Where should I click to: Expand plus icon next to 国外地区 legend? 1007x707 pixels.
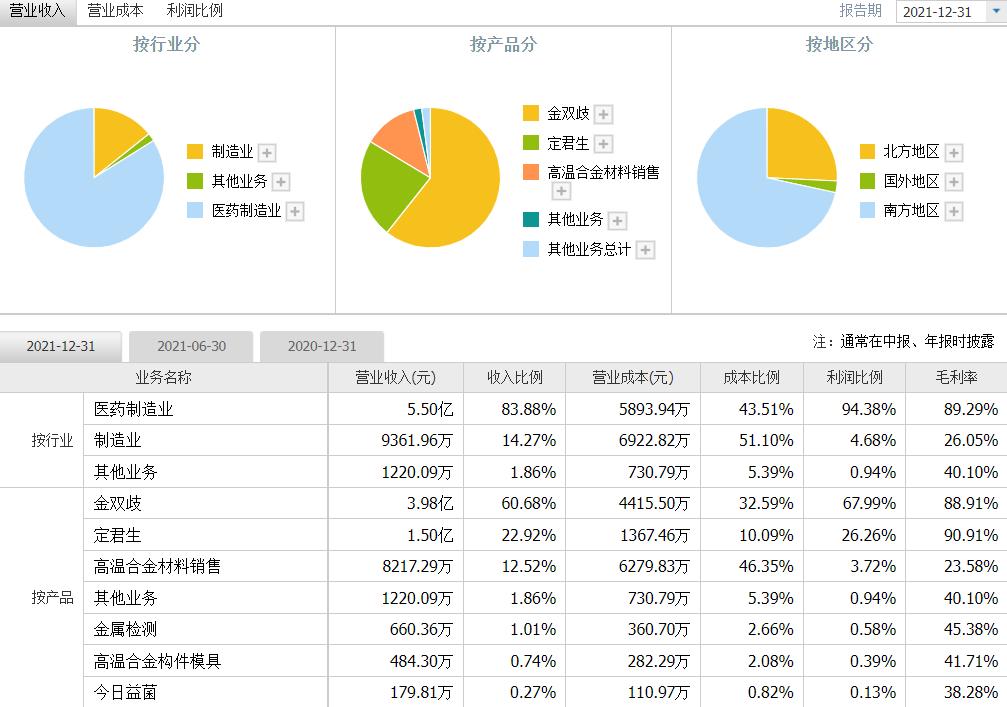click(953, 182)
